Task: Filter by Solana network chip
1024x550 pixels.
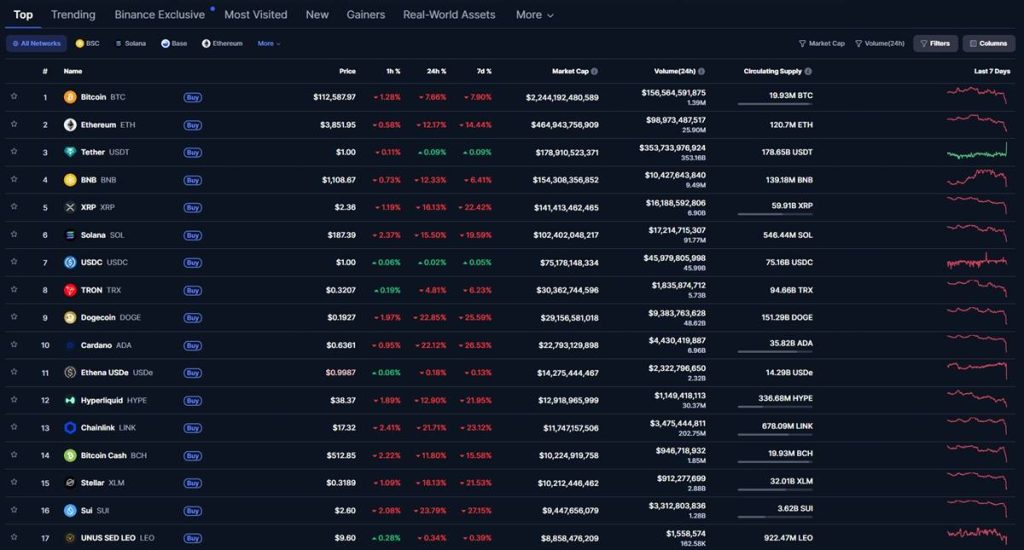Action: pos(131,44)
